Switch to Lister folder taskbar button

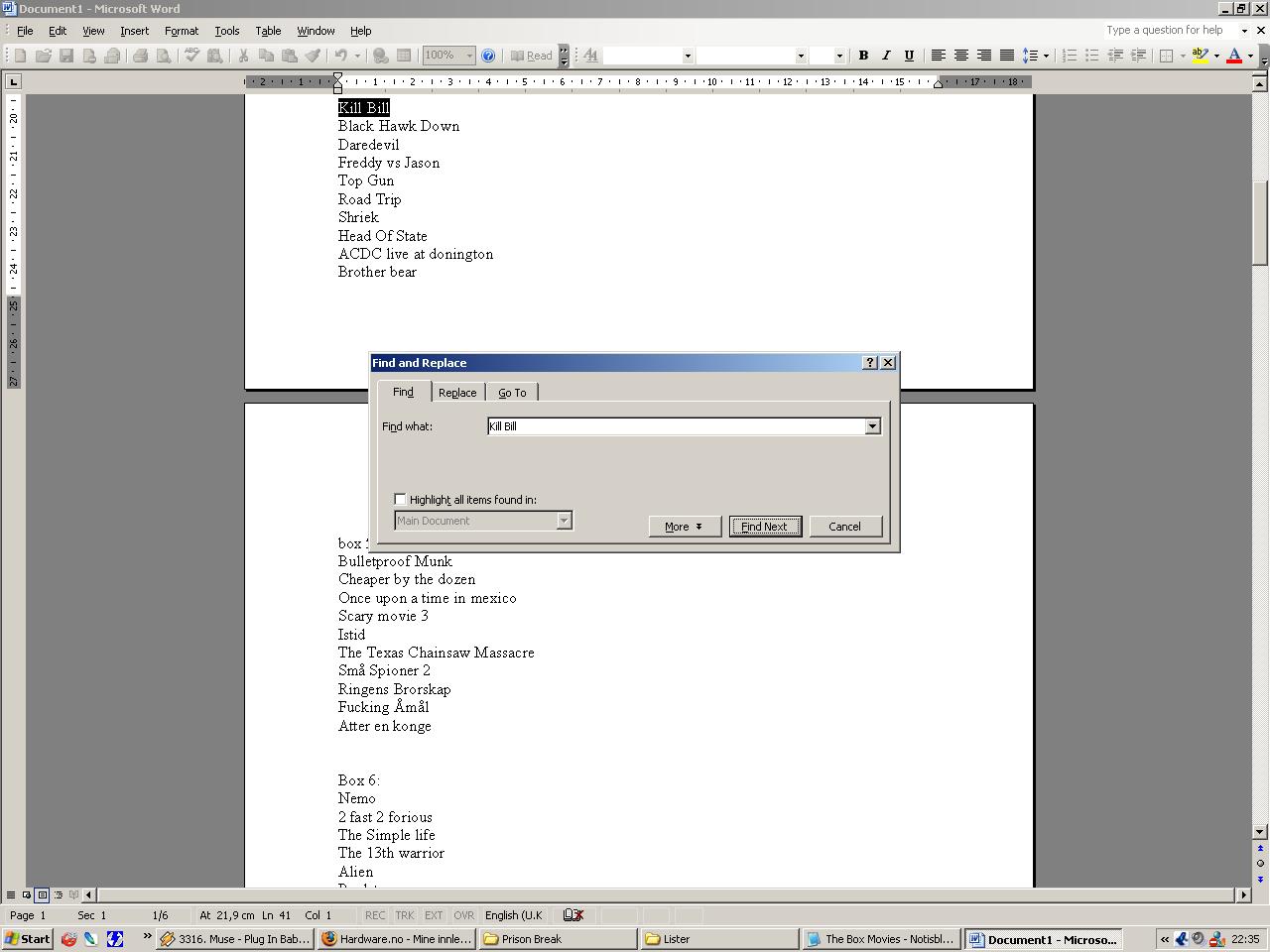(x=720, y=939)
